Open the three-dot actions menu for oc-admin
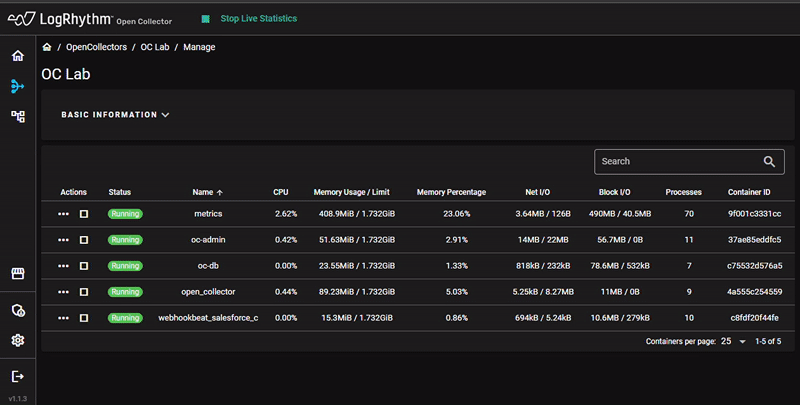 pos(63,240)
